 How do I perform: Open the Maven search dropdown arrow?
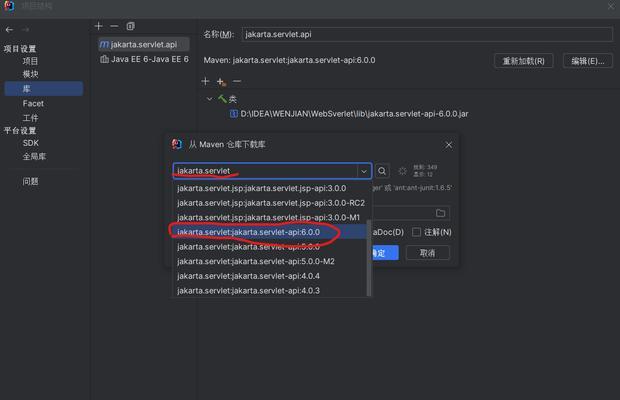(364, 171)
